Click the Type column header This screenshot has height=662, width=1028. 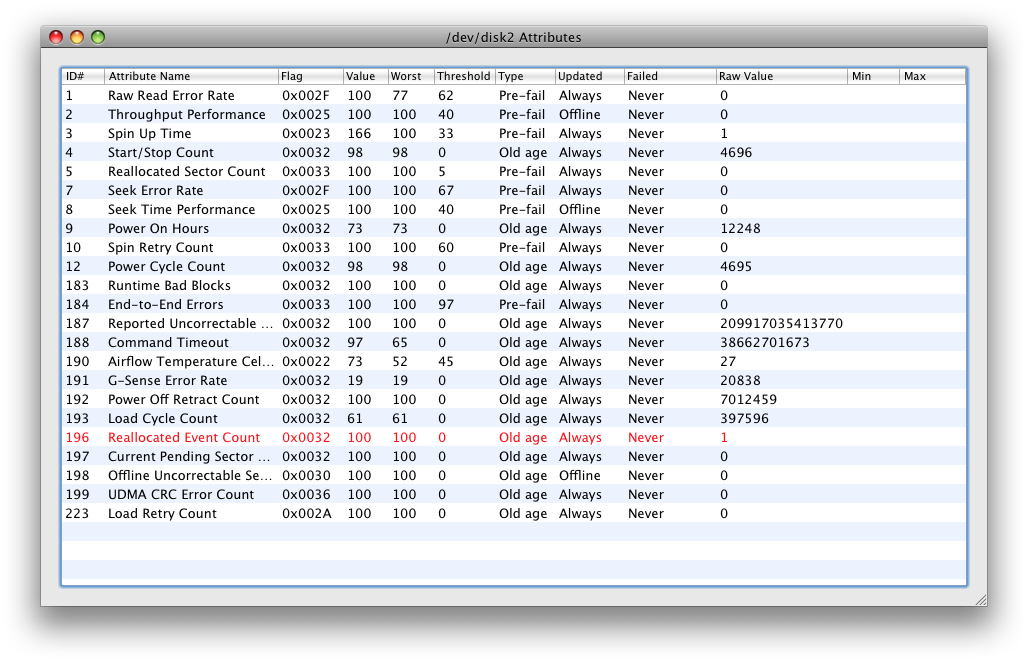coord(526,76)
